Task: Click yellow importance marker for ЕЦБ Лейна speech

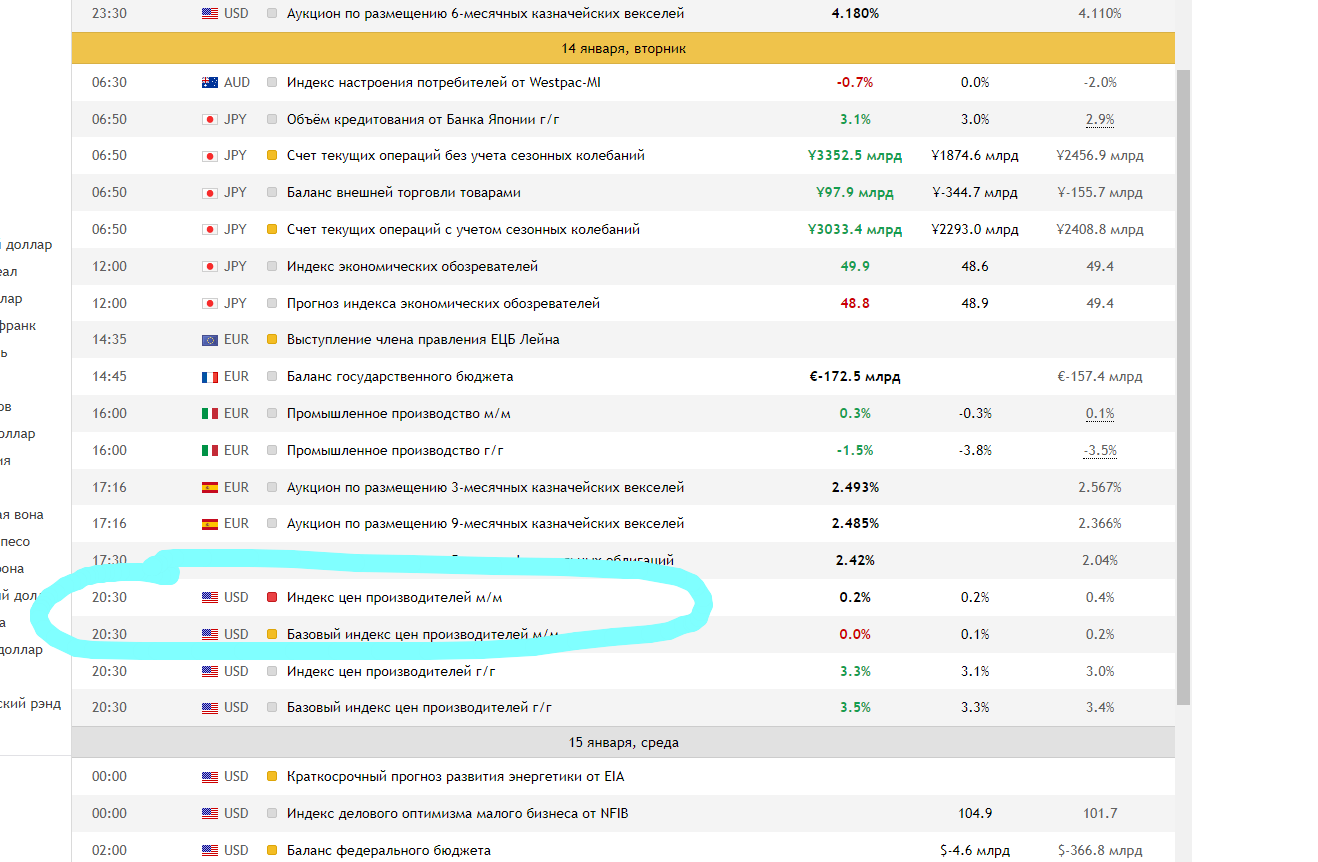Action: tap(272, 340)
